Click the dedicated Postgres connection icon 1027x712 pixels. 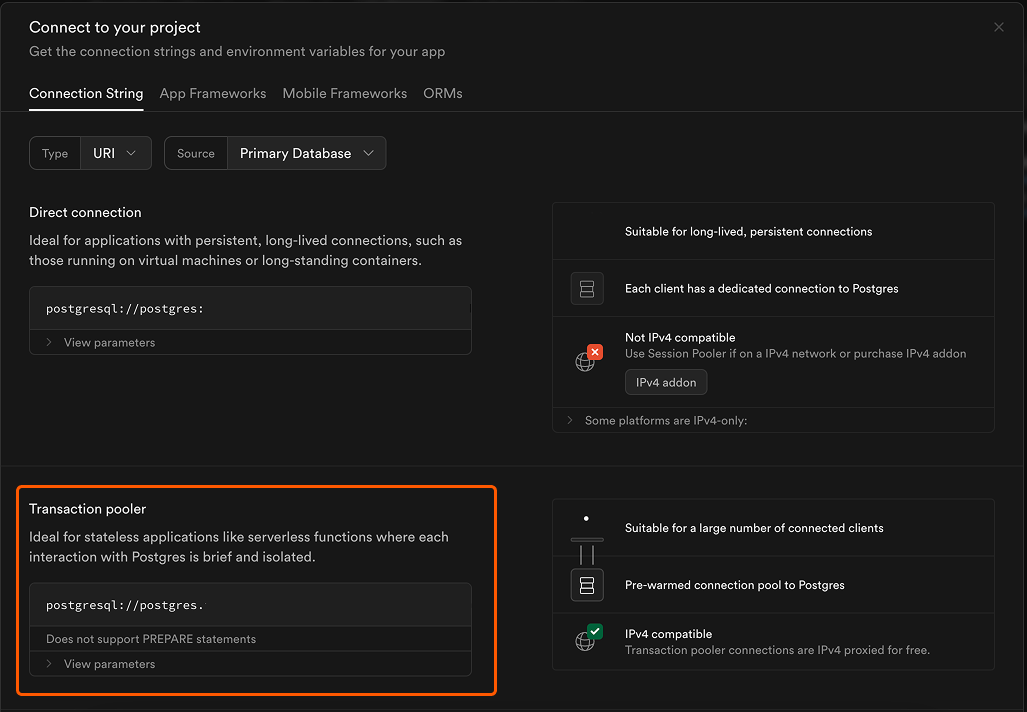coord(587,288)
